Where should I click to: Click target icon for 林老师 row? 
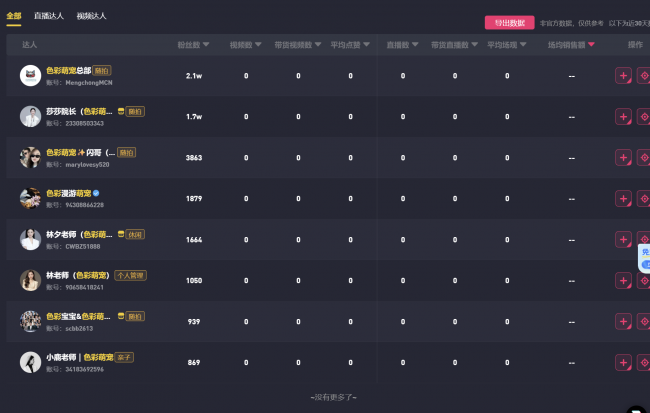click(644, 281)
